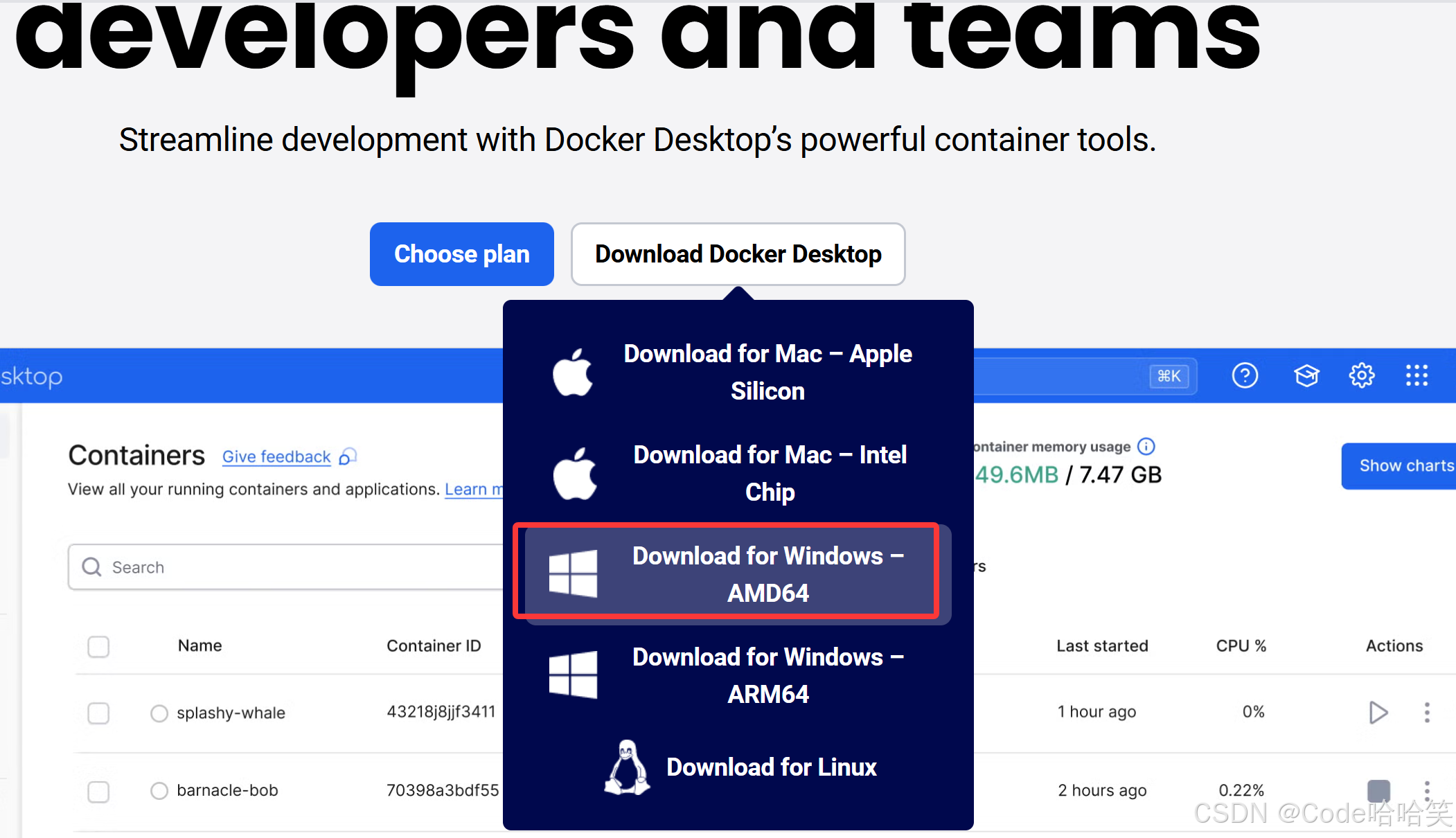Click container ID 70398a3bdf55
The image size is (1456, 838).
pos(443,791)
